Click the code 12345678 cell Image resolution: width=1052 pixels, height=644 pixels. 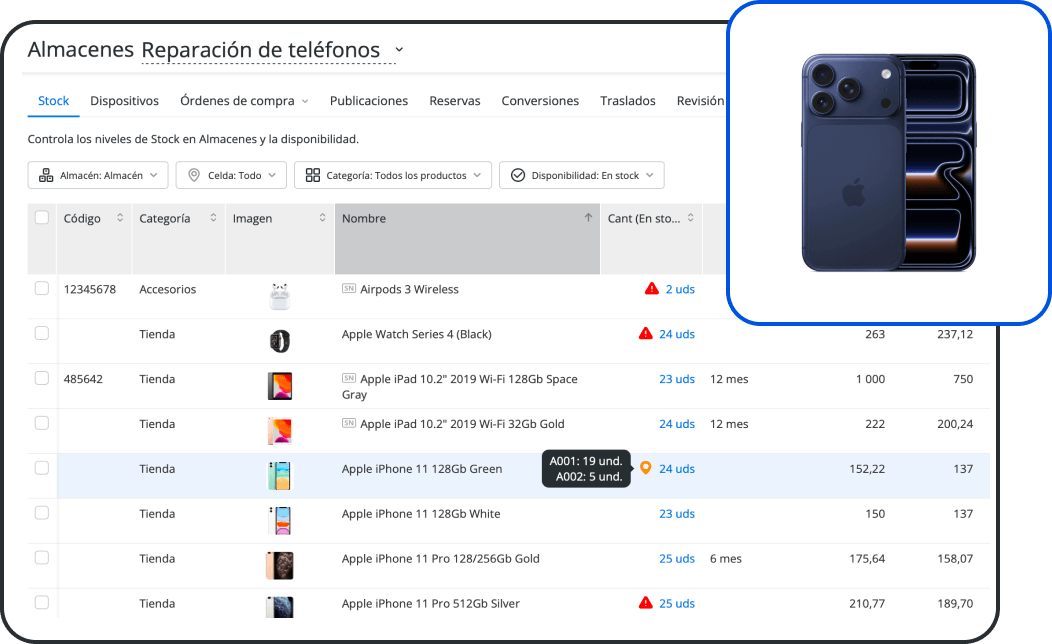(x=90, y=289)
